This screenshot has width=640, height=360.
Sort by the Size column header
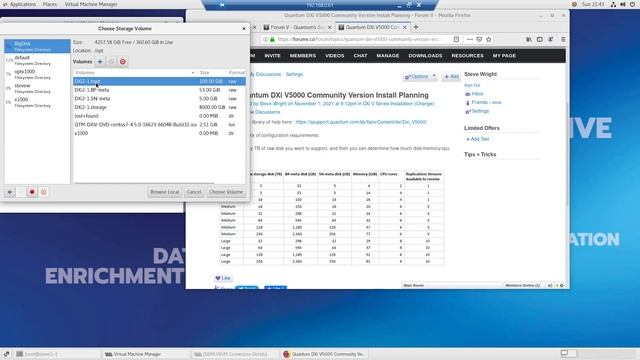point(212,73)
